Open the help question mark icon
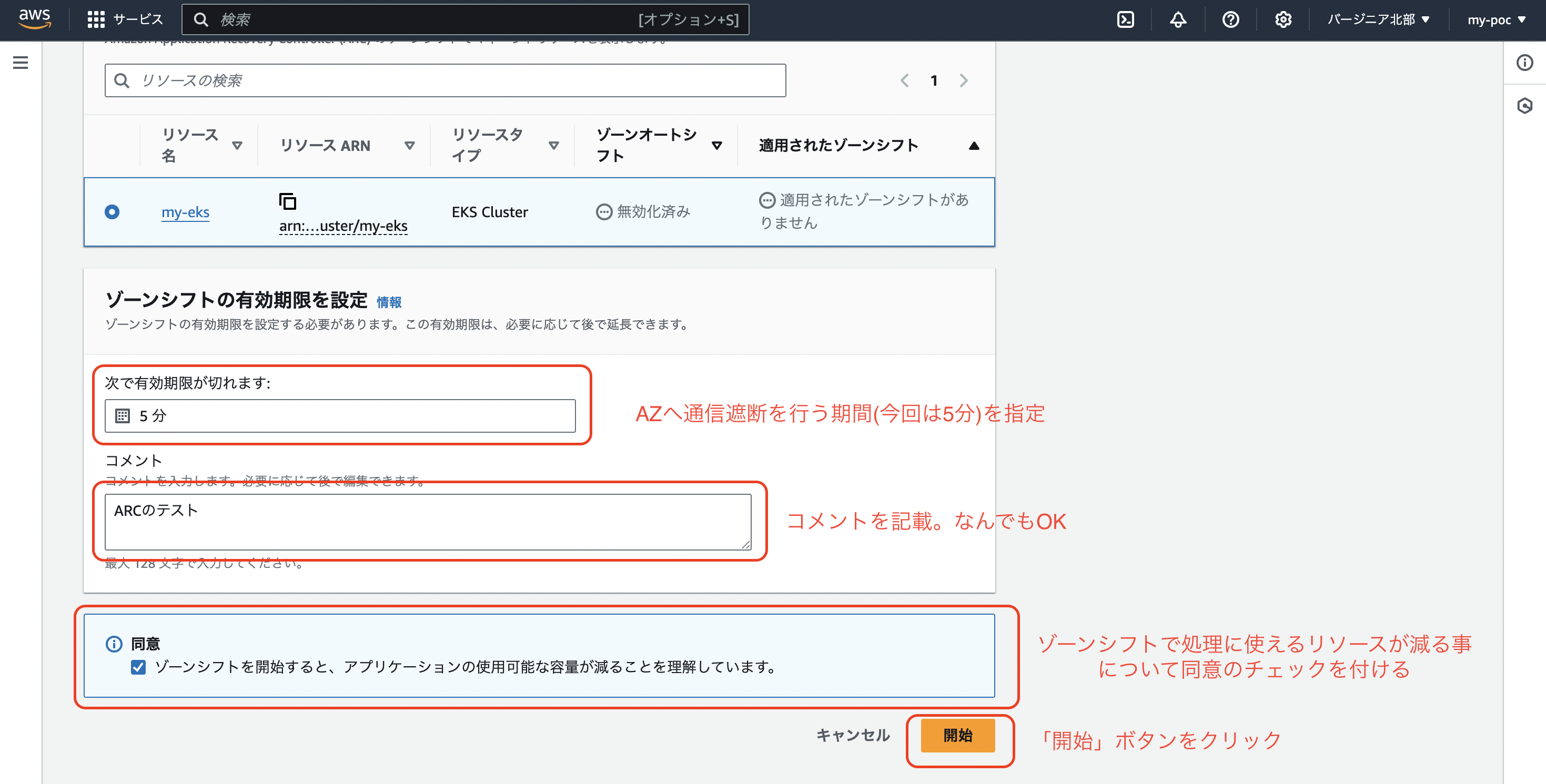The image size is (1546, 784). (1230, 20)
